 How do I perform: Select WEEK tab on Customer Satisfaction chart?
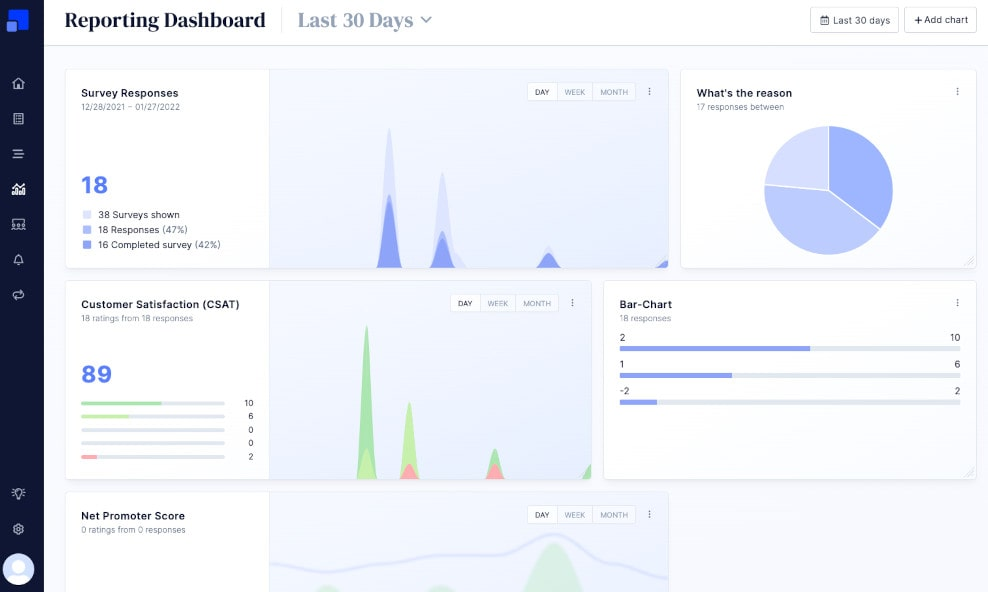coord(497,303)
